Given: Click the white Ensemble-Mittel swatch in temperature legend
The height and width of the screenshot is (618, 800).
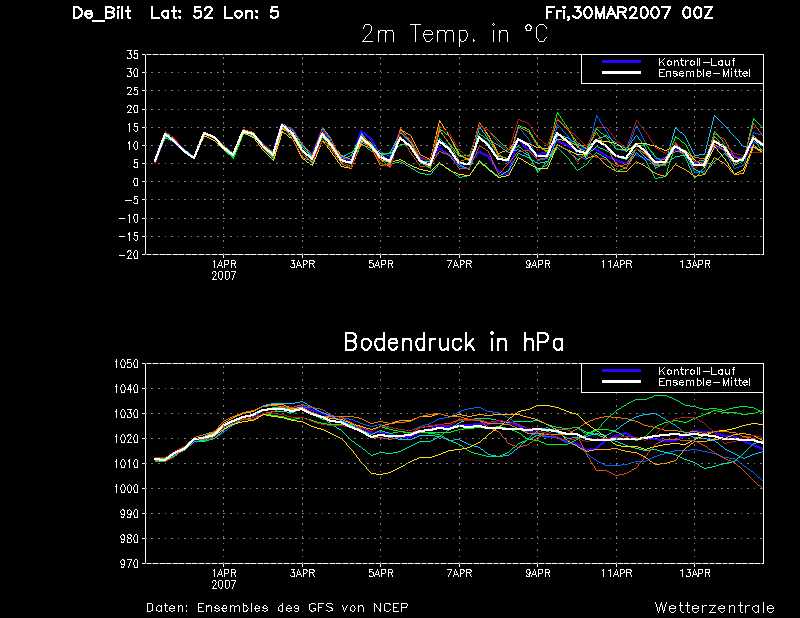Looking at the screenshot, I should pos(621,73).
